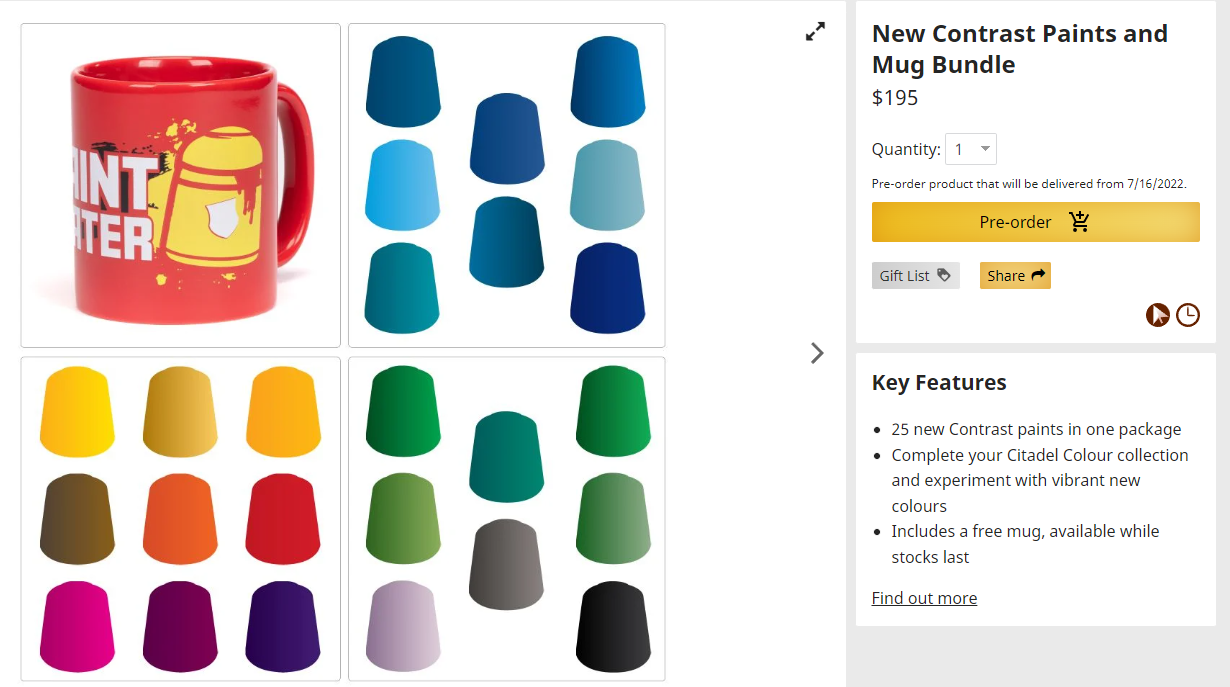This screenshot has width=1230, height=687.
Task: Click the shopping cart icon on Pre-order
Action: tap(1079, 222)
